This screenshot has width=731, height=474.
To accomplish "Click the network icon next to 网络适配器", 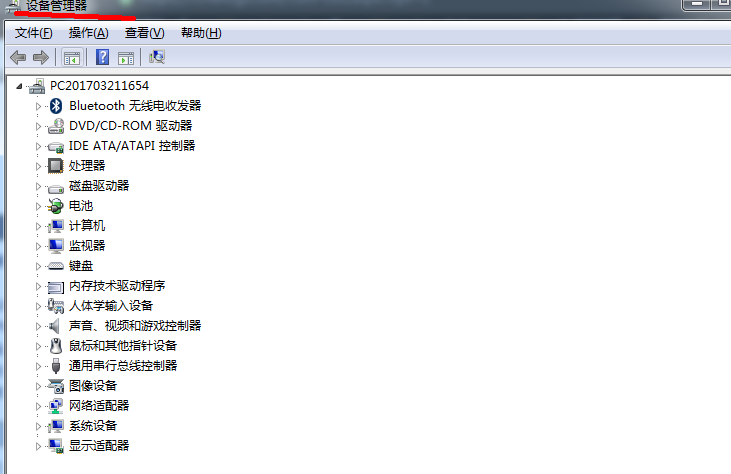I will click(55, 406).
